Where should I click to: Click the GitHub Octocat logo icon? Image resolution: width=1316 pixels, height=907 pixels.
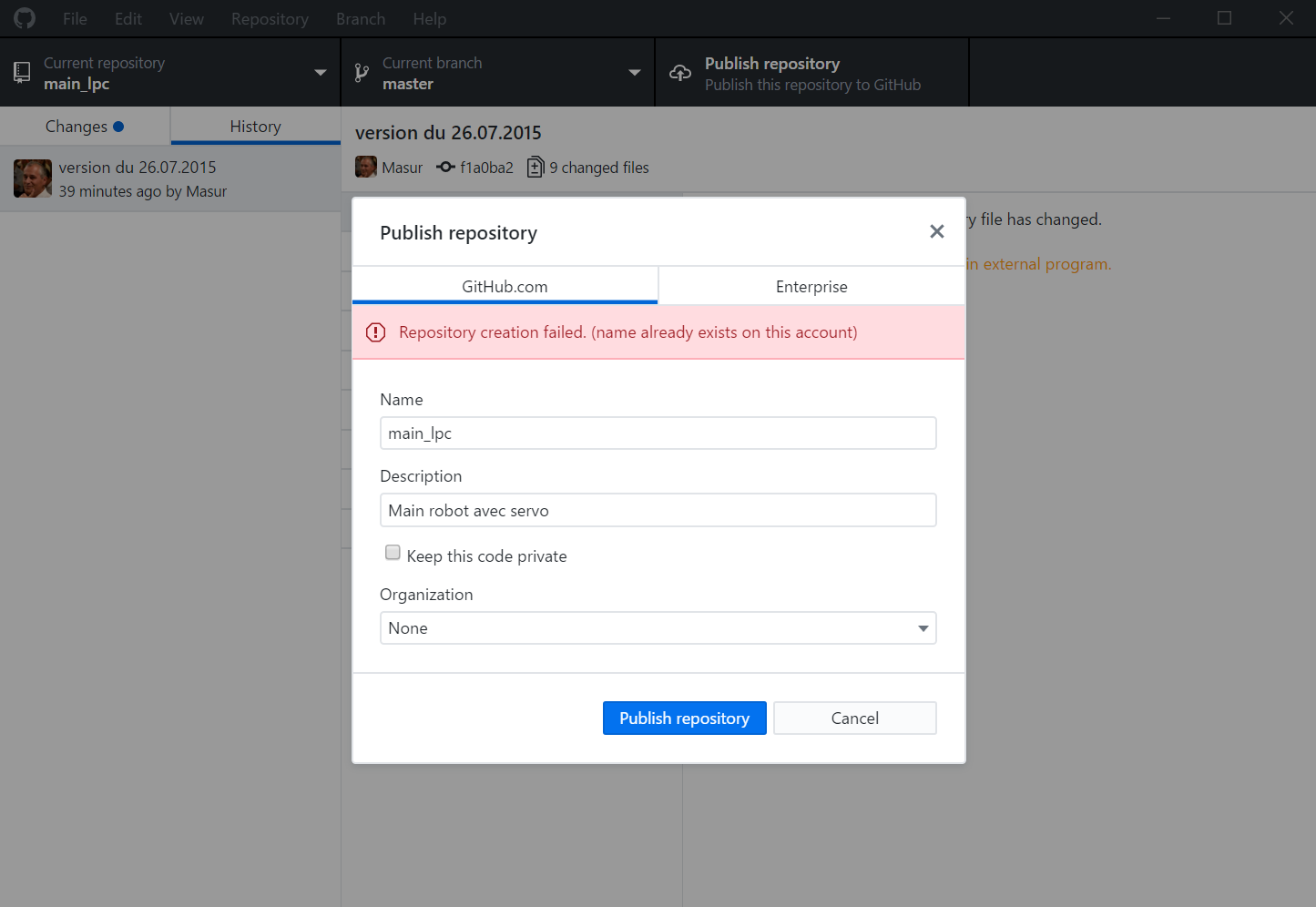coord(25,18)
